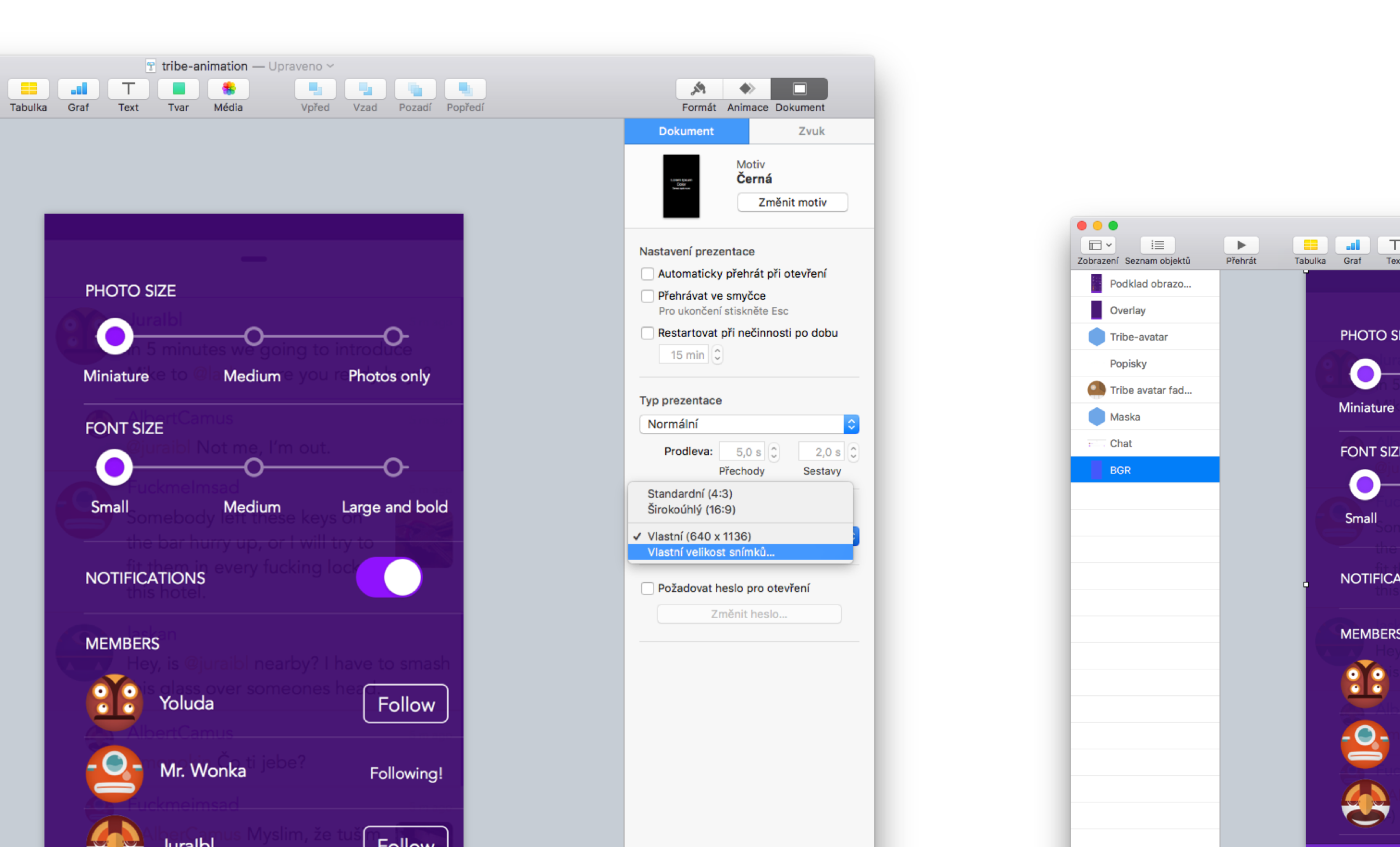
Task: Toggle the Seznam objektů object list
Action: pyautogui.click(x=1157, y=246)
